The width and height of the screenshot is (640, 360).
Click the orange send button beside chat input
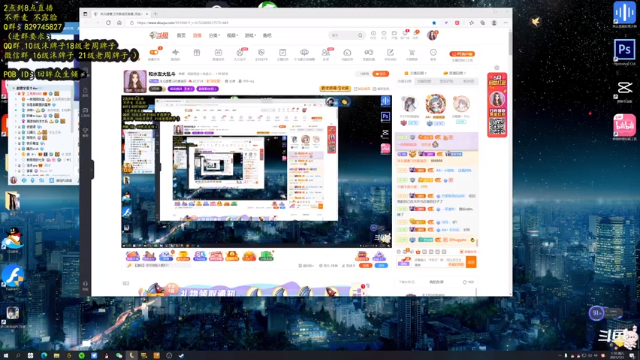pos(471,262)
